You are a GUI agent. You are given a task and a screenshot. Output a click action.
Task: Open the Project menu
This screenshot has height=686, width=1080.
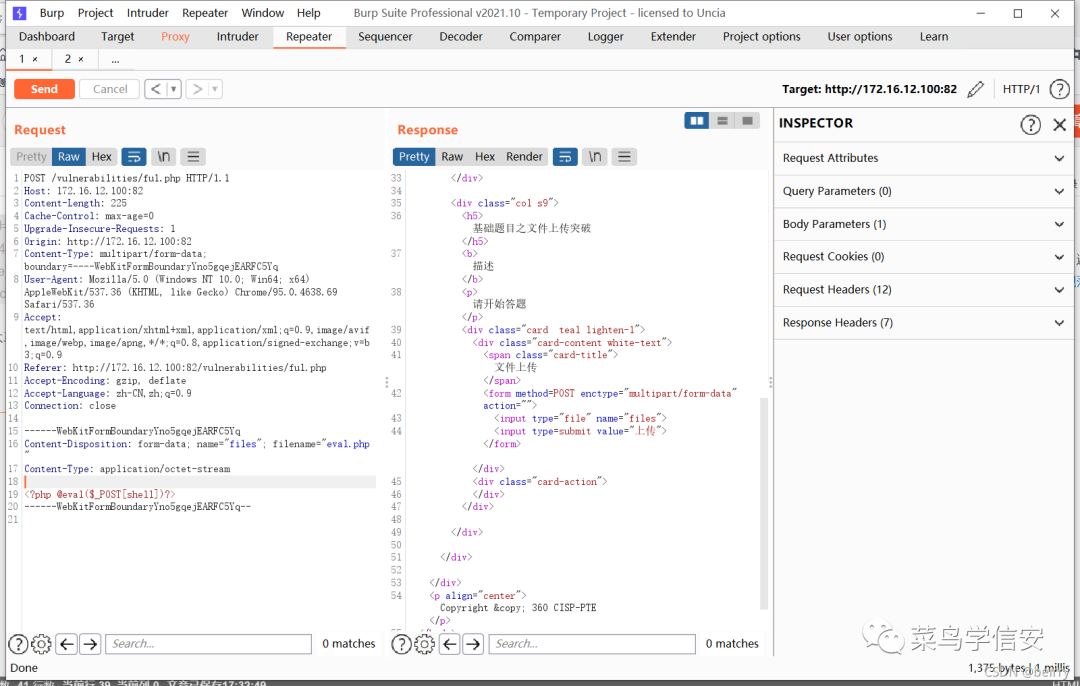point(95,12)
